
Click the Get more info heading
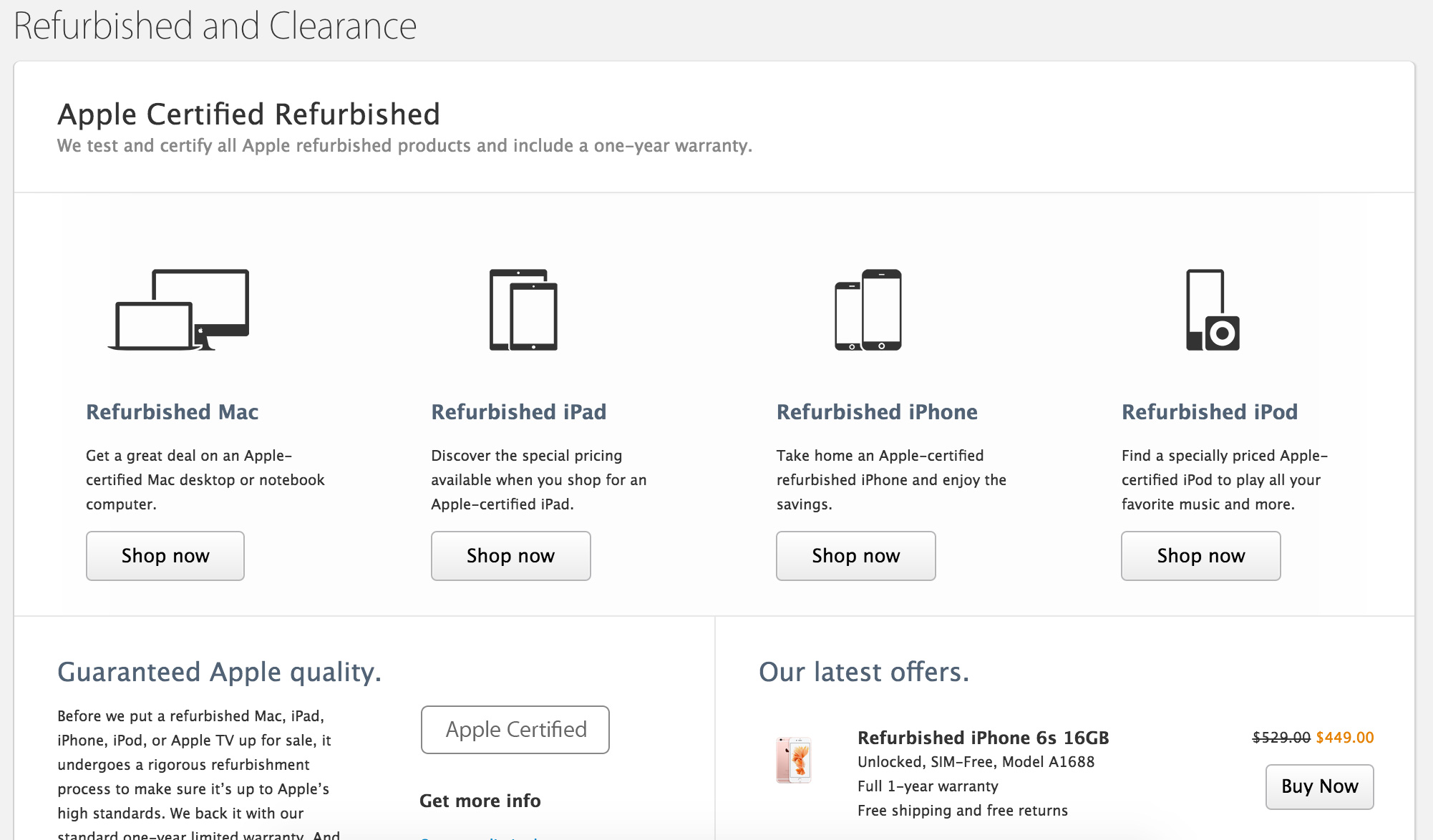point(480,801)
